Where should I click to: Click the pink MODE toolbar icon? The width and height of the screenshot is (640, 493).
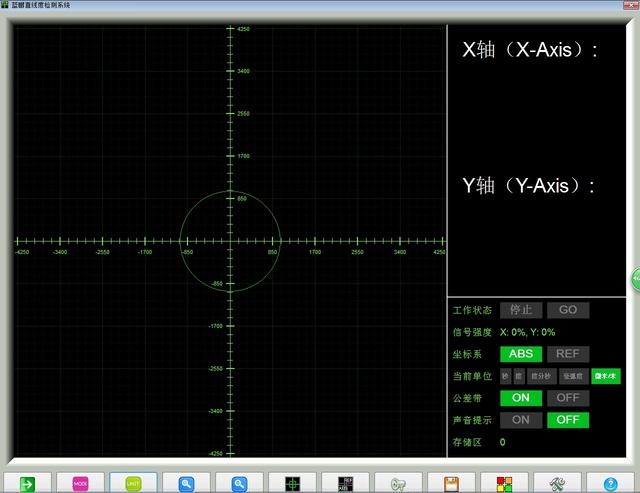(x=80, y=483)
